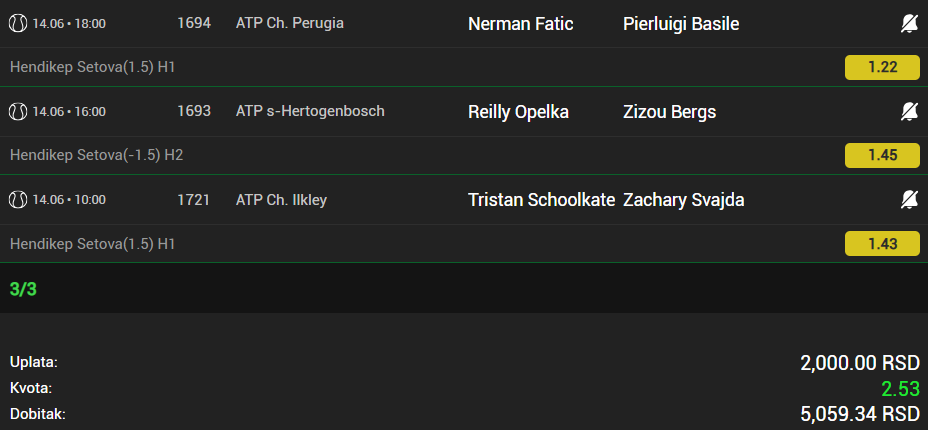Open Reilly Opelka player name
This screenshot has height=430, width=928.
click(518, 112)
